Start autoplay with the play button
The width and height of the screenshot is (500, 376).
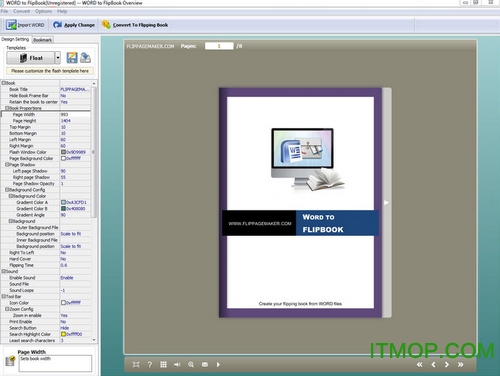click(218, 364)
